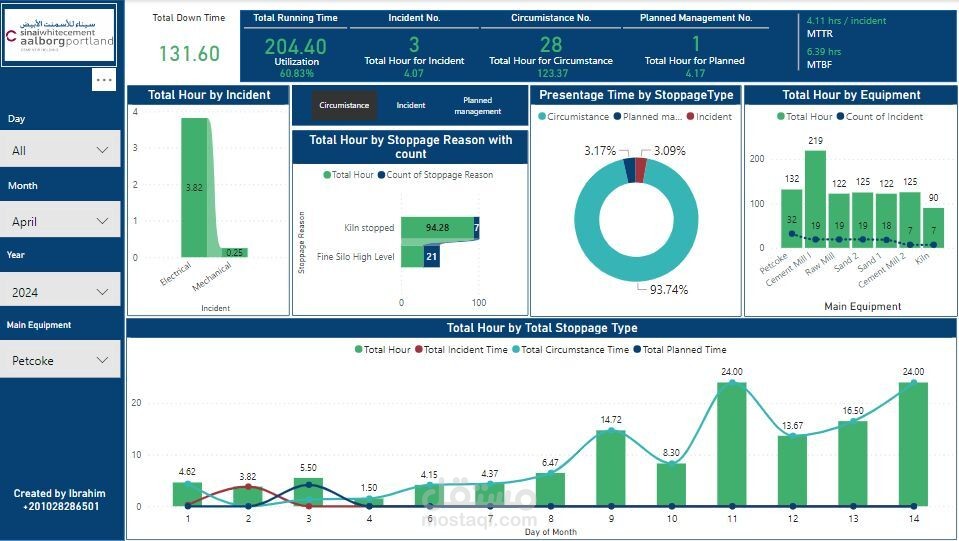Select the day 3 bar labeled 5.50

(x=308, y=492)
